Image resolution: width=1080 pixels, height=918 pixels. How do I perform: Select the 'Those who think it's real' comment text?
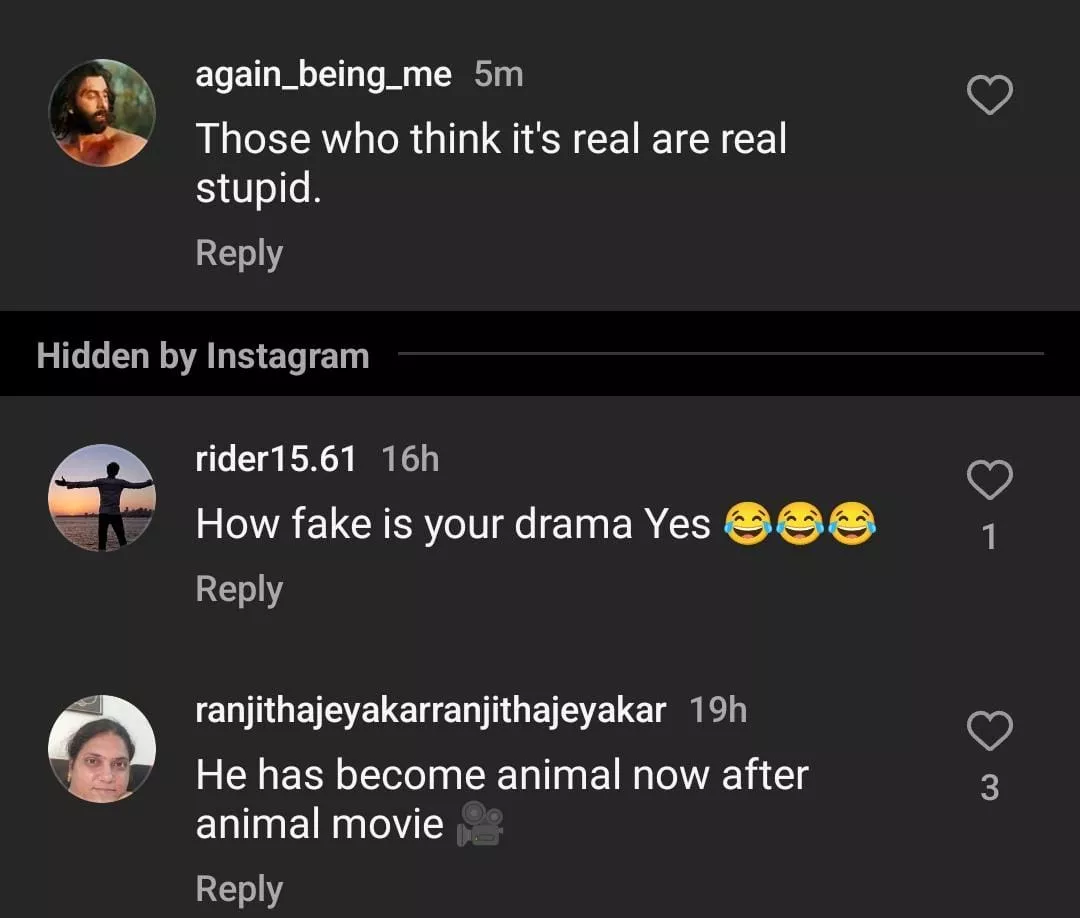coord(490,163)
